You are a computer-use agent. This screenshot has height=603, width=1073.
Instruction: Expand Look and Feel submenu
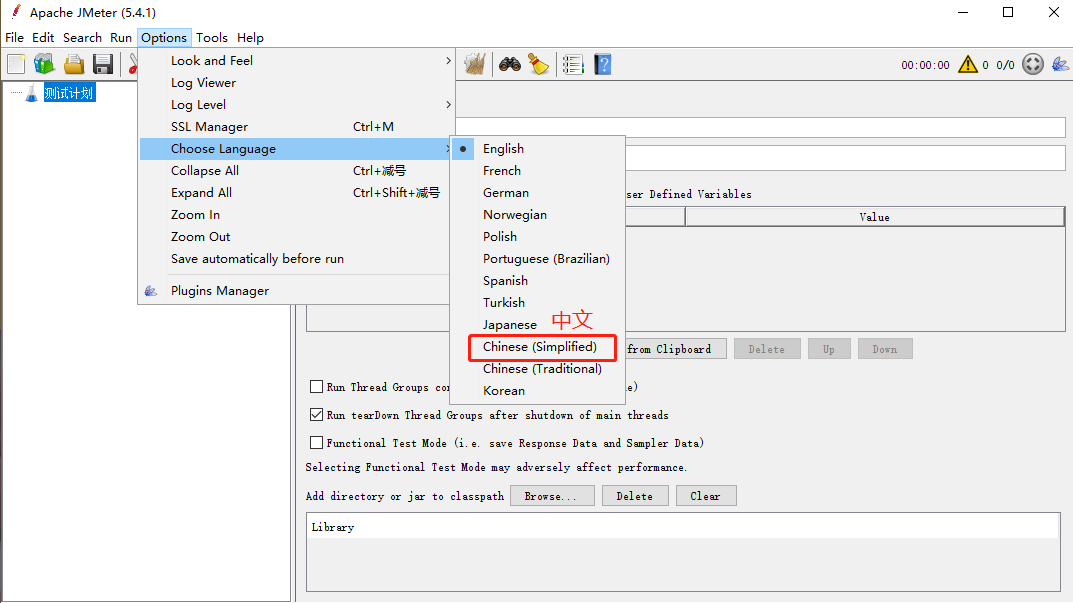296,60
